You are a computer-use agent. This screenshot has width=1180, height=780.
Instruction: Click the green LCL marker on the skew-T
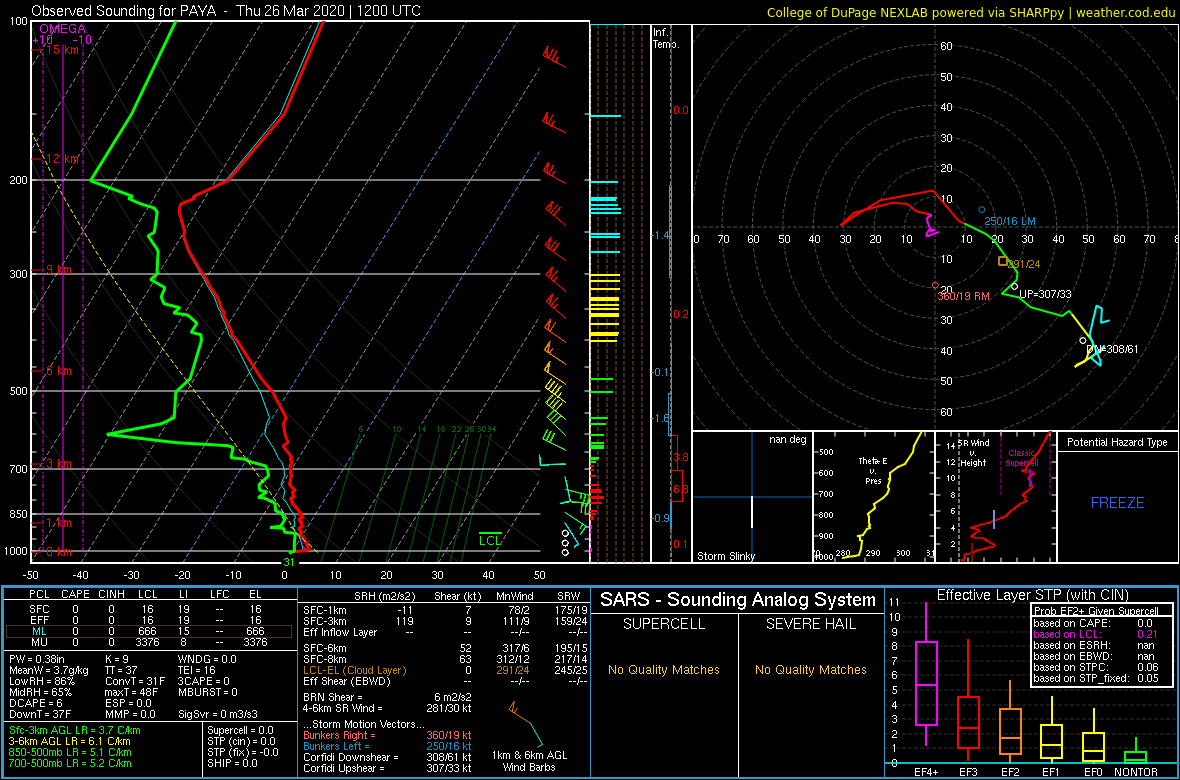point(490,538)
